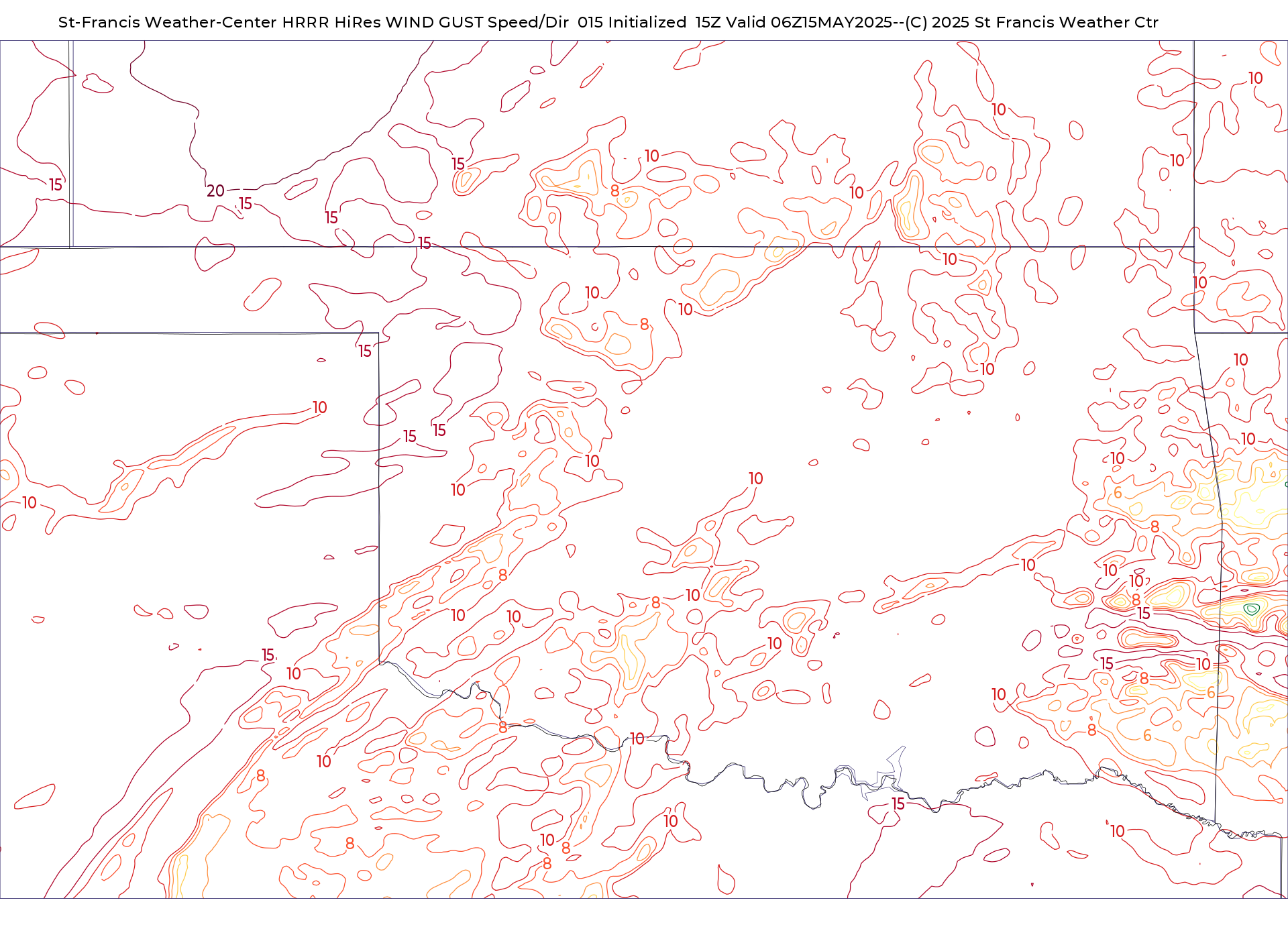1288x939 pixels.
Task: Click the "St-Francis Weather-Center" title text
Action: point(167,22)
